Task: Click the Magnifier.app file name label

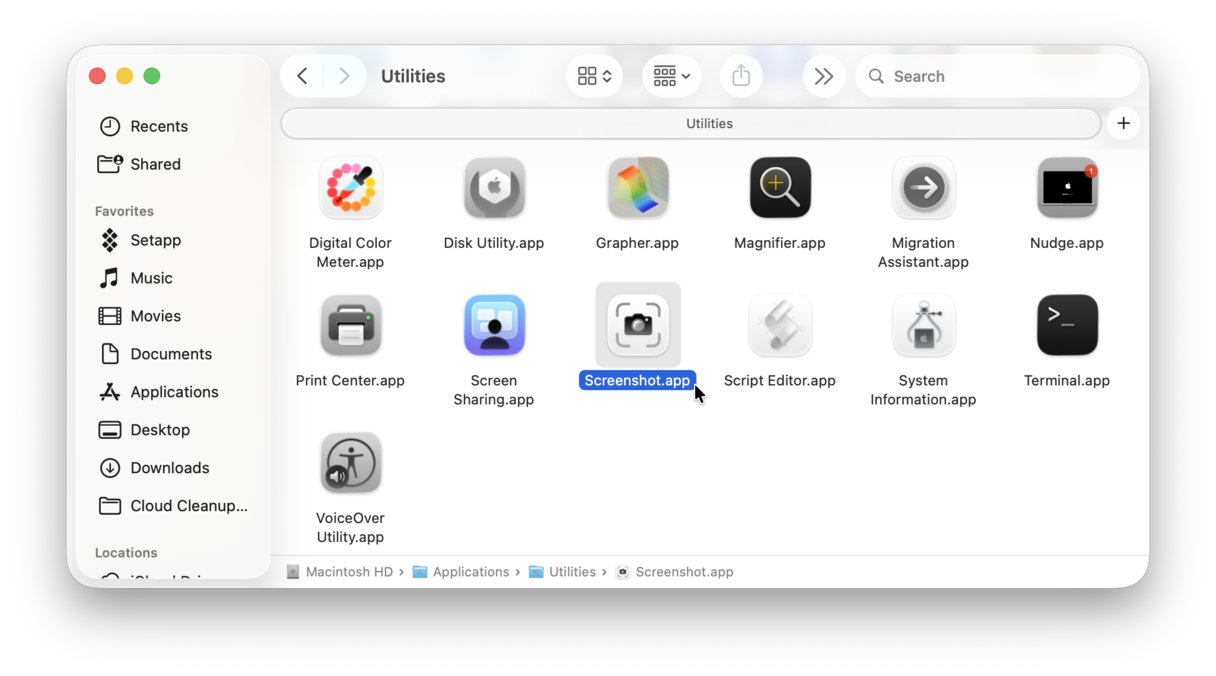Action: (780, 243)
